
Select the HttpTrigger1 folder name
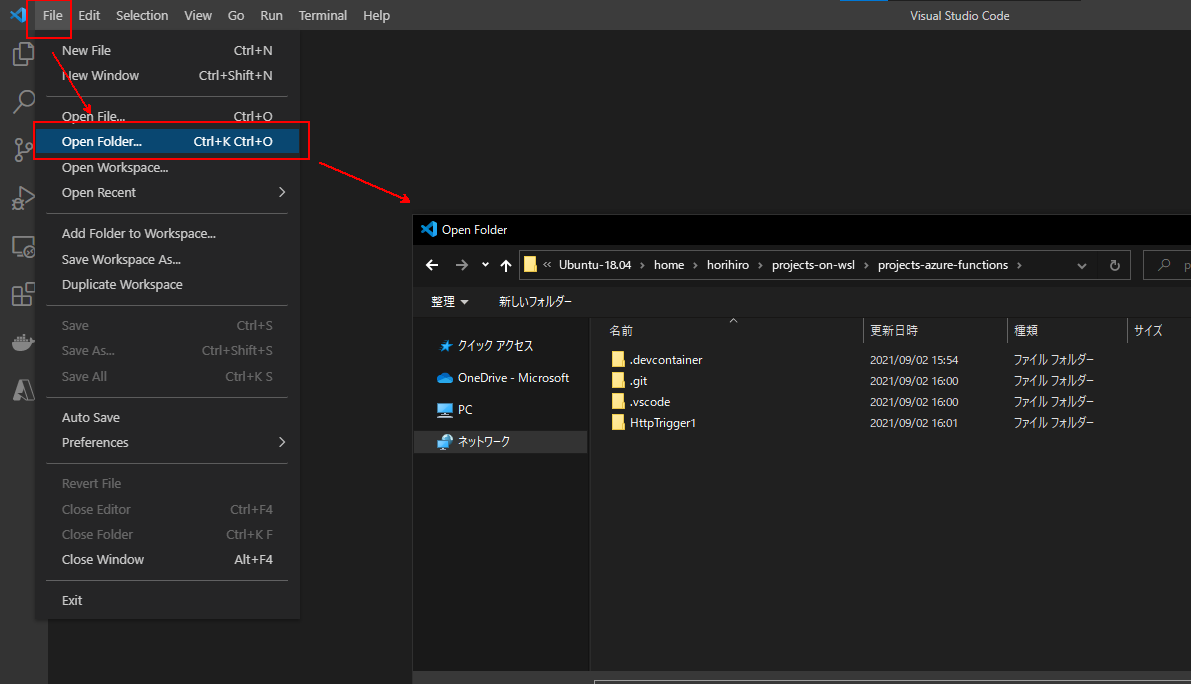pos(662,423)
